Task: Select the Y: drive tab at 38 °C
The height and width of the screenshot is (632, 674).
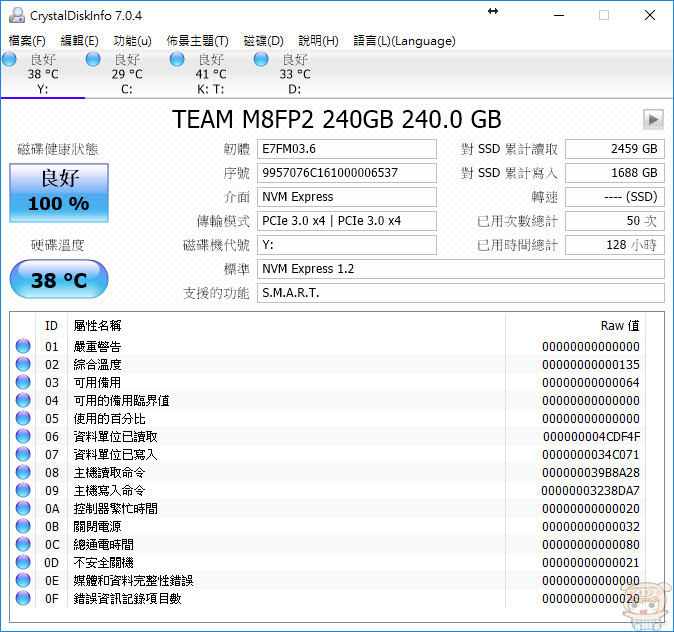Action: tap(43, 74)
